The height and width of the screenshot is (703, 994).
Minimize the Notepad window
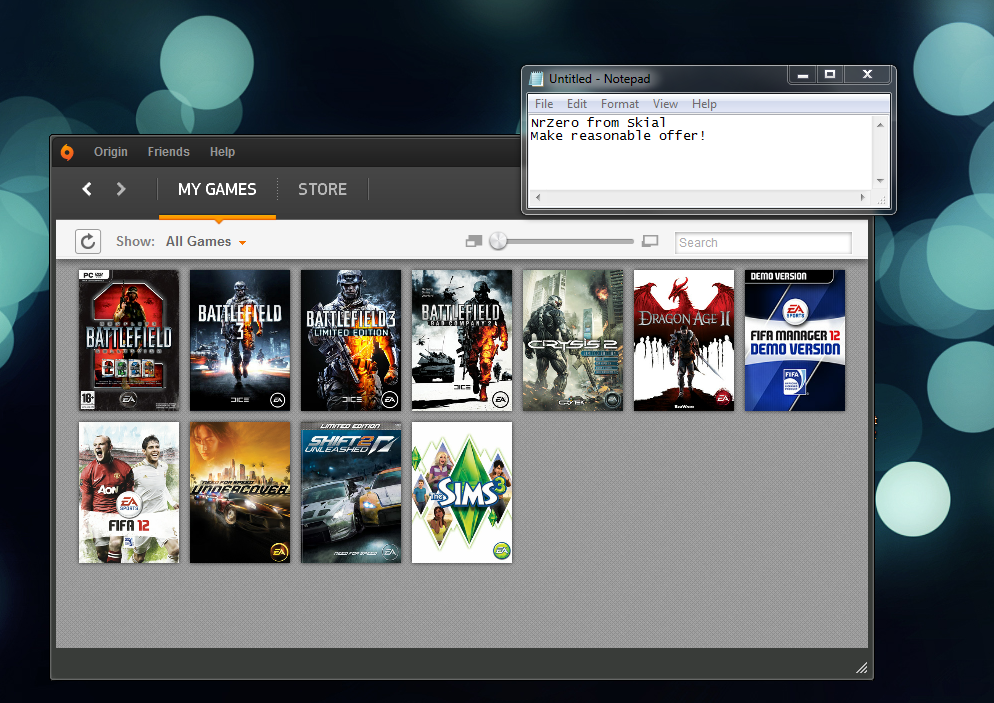[x=803, y=75]
